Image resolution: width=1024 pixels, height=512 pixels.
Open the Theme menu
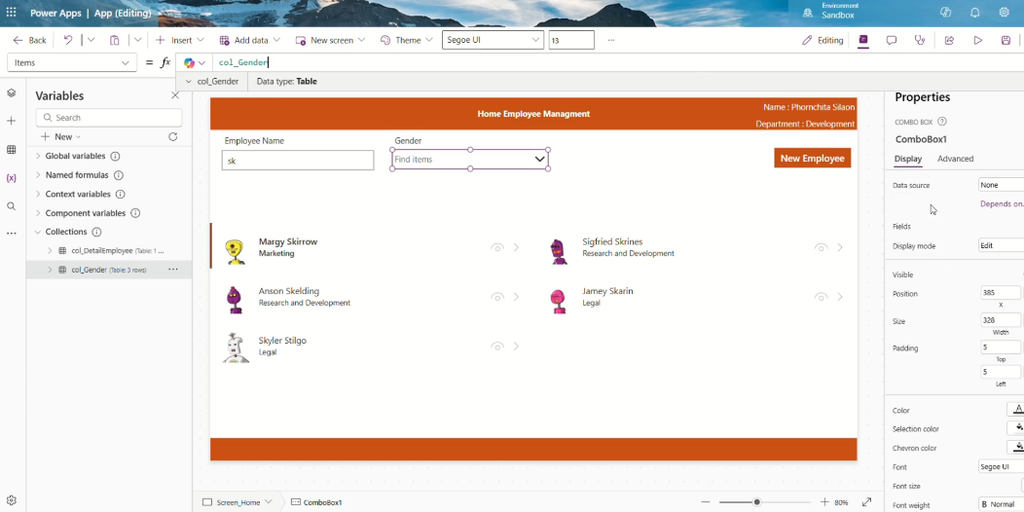point(406,40)
